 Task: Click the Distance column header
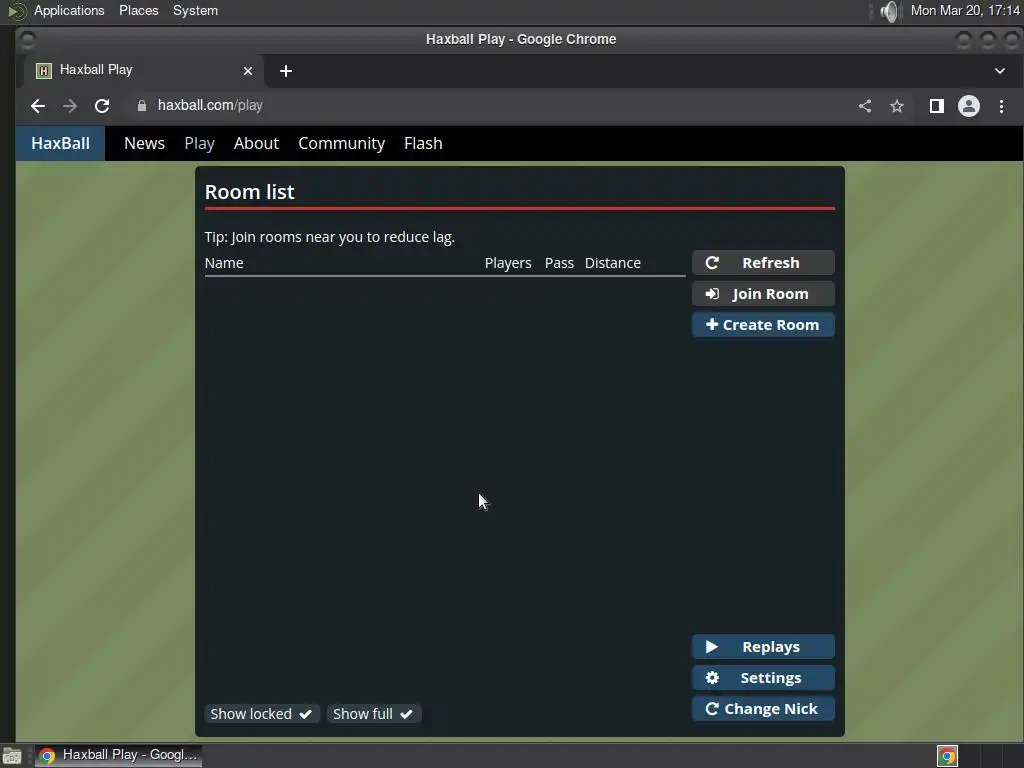tap(613, 263)
